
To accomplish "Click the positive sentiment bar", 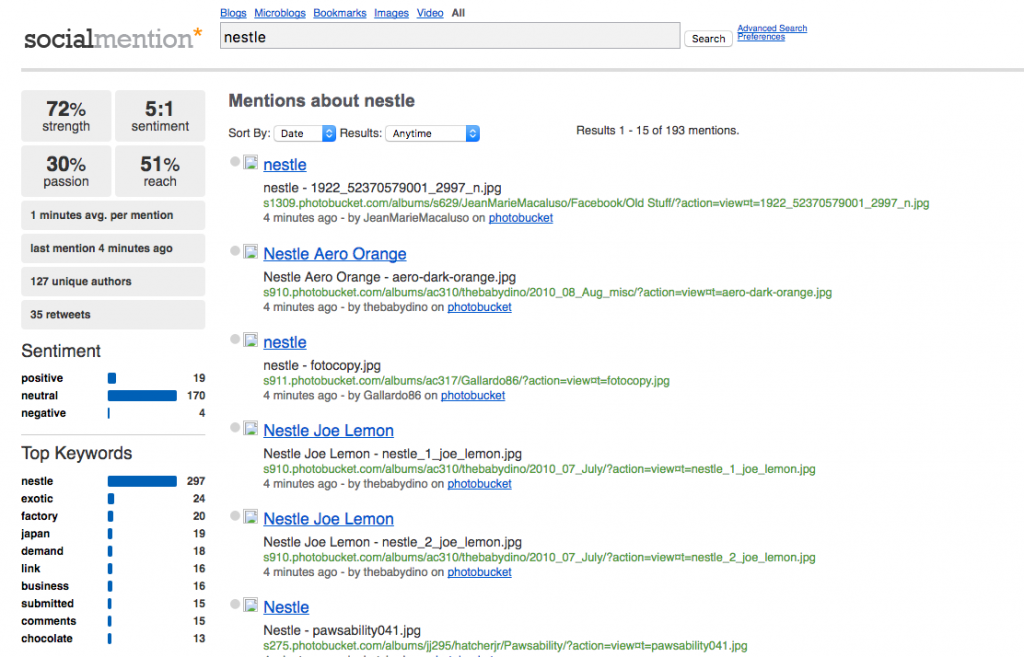I will click(x=112, y=378).
